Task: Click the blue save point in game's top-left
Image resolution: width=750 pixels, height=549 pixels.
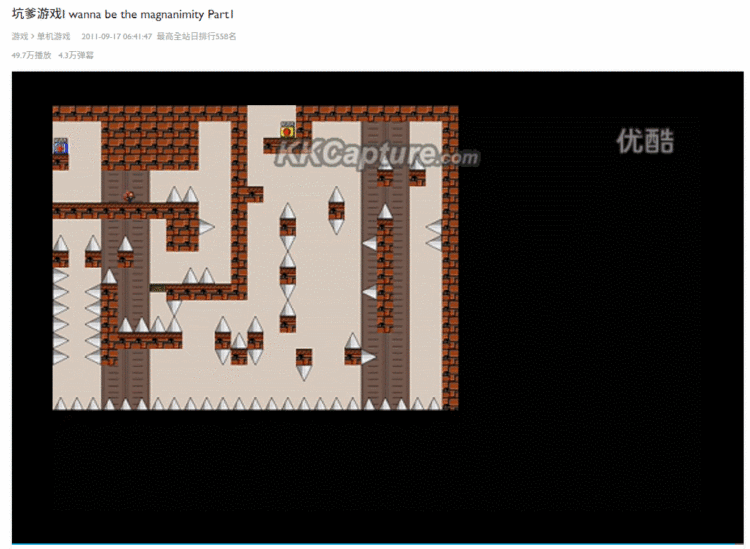Action: [60, 146]
